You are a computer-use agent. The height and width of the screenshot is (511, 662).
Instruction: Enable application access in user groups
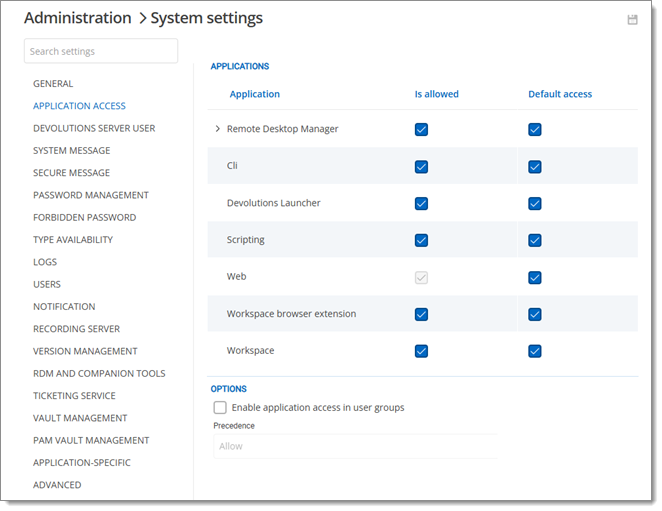220,408
